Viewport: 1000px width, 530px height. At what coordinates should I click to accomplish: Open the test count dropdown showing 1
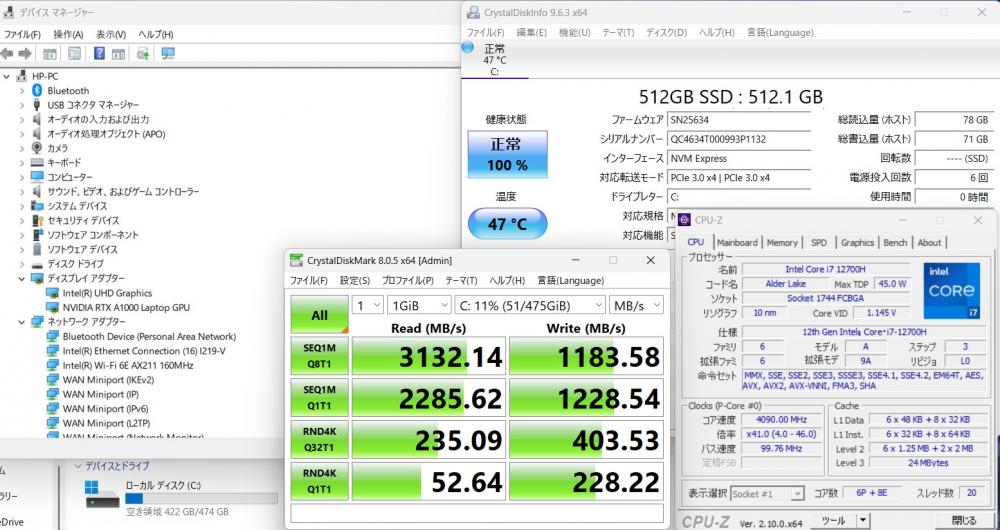[x=368, y=305]
